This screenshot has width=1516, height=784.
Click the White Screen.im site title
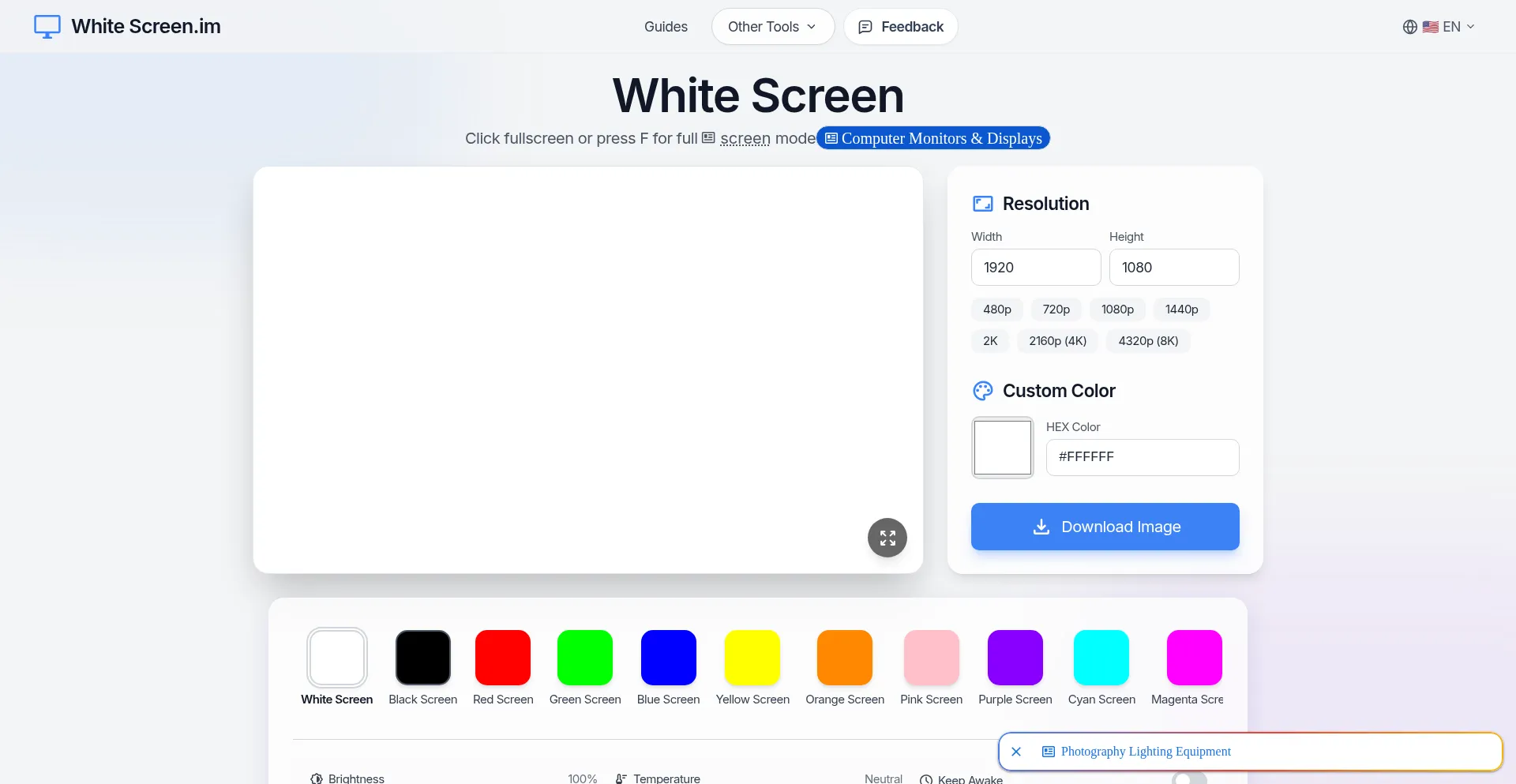coord(146,26)
